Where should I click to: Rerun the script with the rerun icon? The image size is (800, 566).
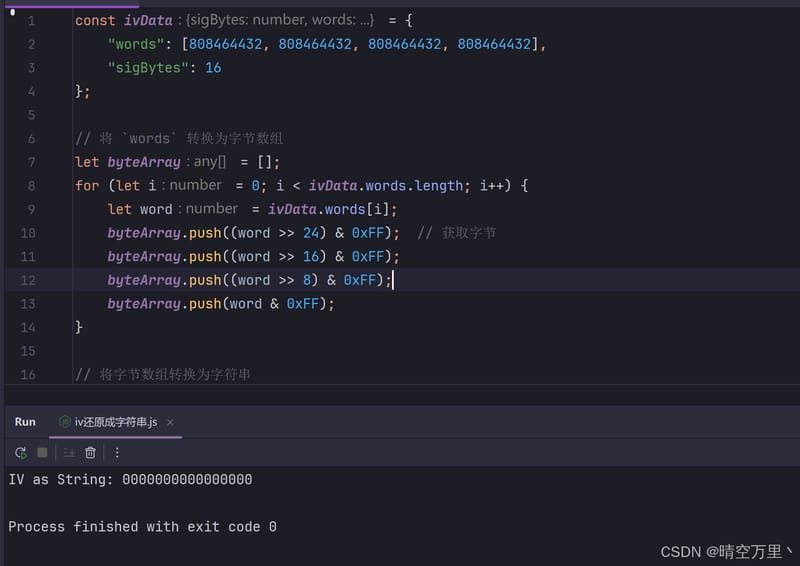[21, 453]
